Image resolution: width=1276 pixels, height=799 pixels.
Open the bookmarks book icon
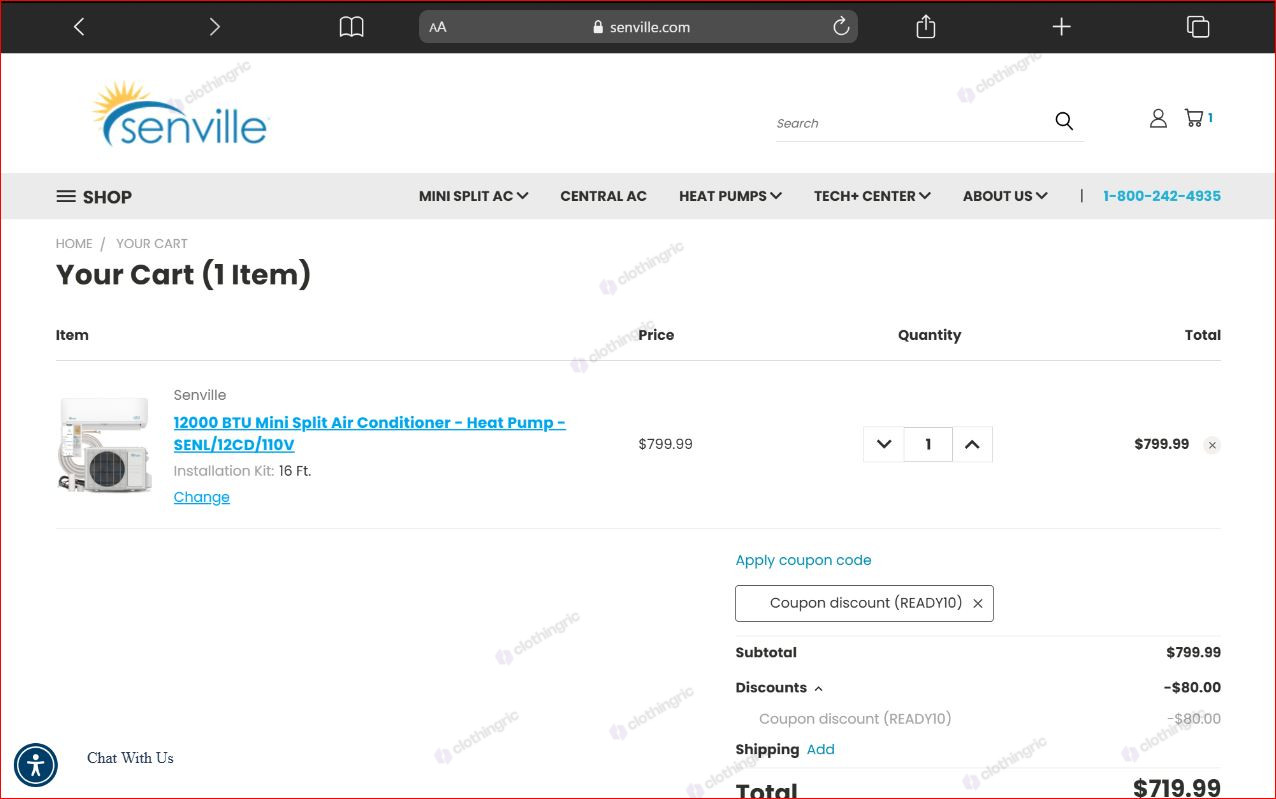click(x=351, y=27)
